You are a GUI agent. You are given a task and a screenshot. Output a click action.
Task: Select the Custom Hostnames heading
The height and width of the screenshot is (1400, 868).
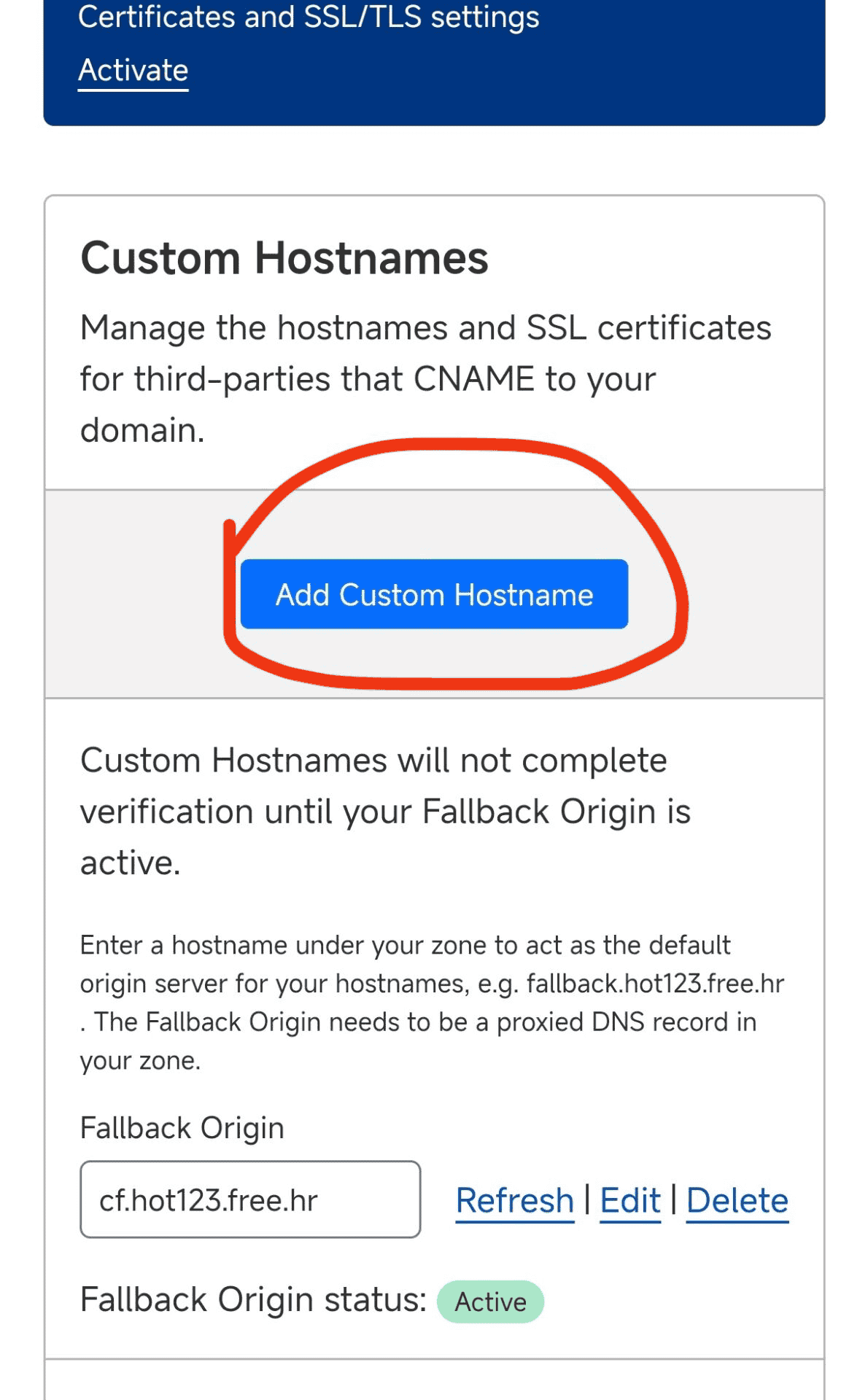click(x=284, y=258)
